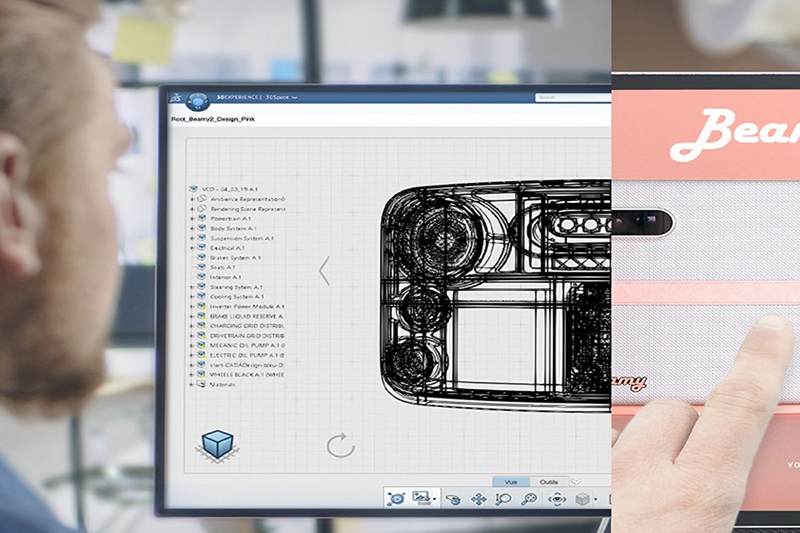Click the fly-through play icon in toolbar
The image size is (800, 533).
coord(397,498)
